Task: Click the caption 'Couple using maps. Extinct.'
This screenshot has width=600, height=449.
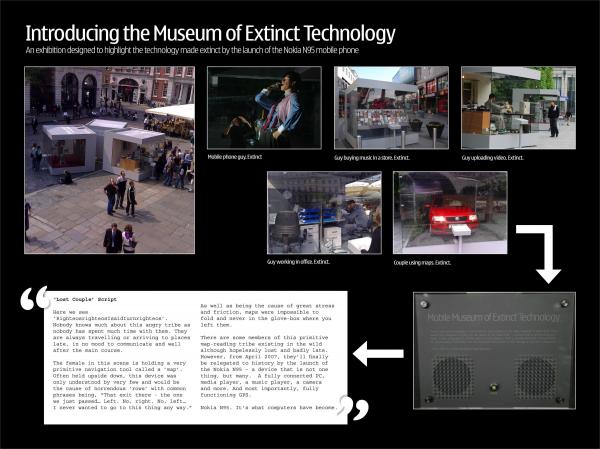Action: (x=422, y=263)
